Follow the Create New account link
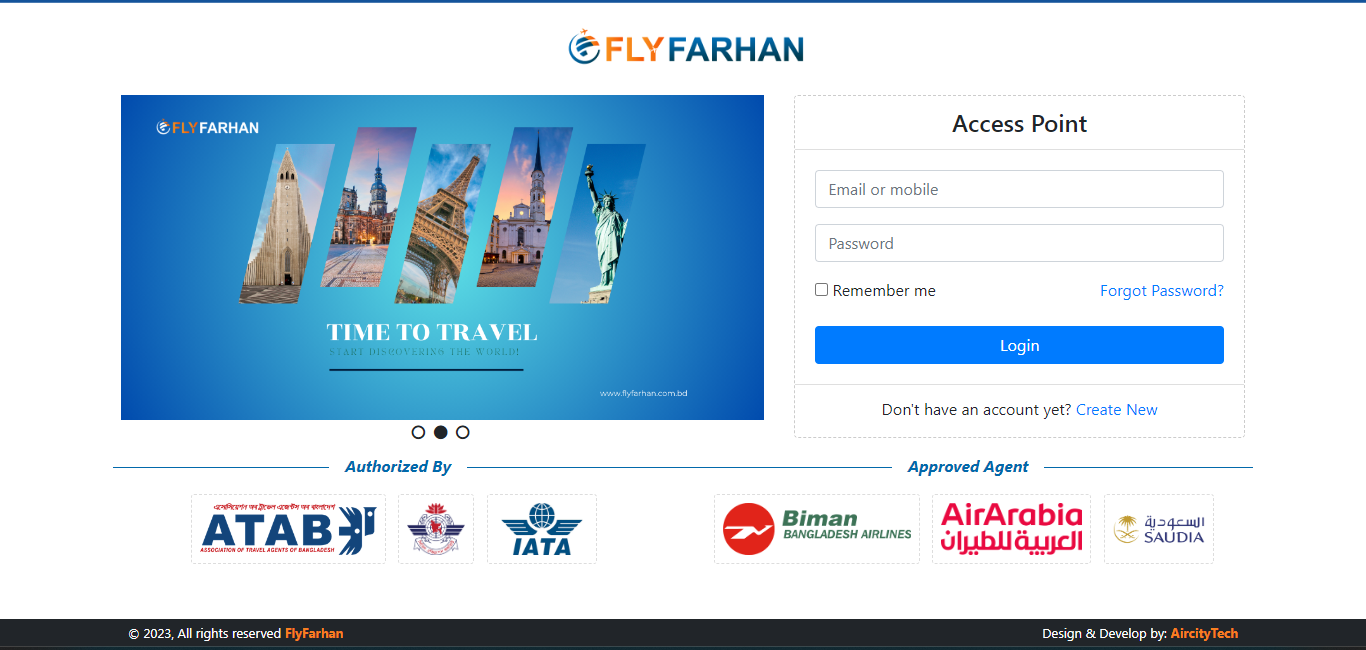 point(1117,410)
